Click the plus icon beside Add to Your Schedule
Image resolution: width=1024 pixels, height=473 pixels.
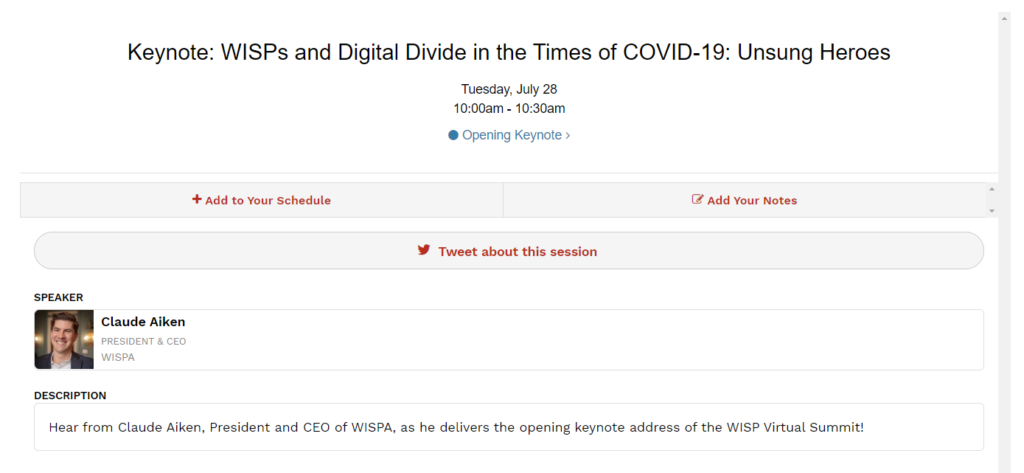coord(197,199)
